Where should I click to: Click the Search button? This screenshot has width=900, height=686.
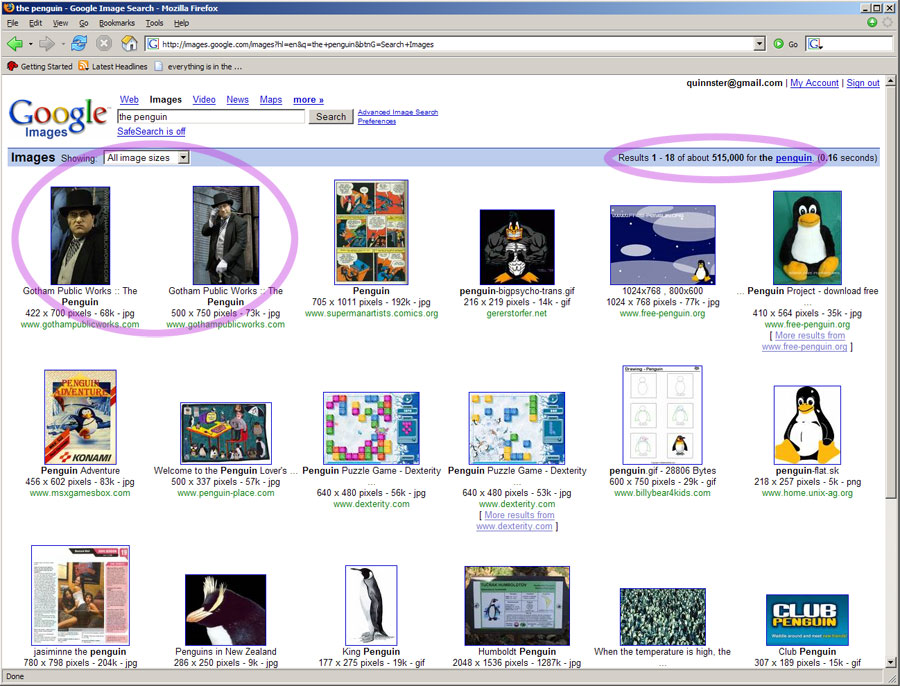tap(331, 117)
